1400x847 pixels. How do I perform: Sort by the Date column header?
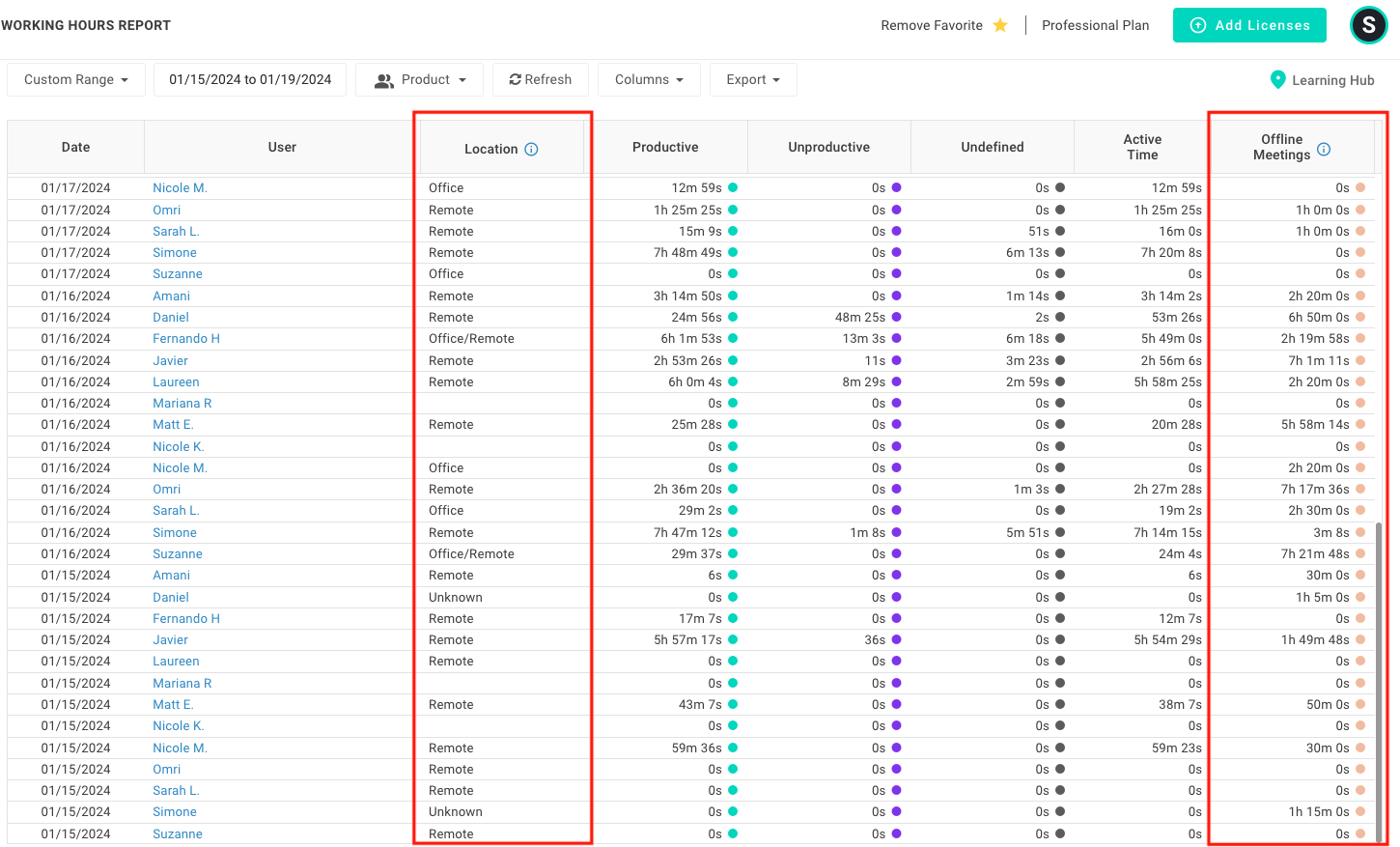(75, 147)
